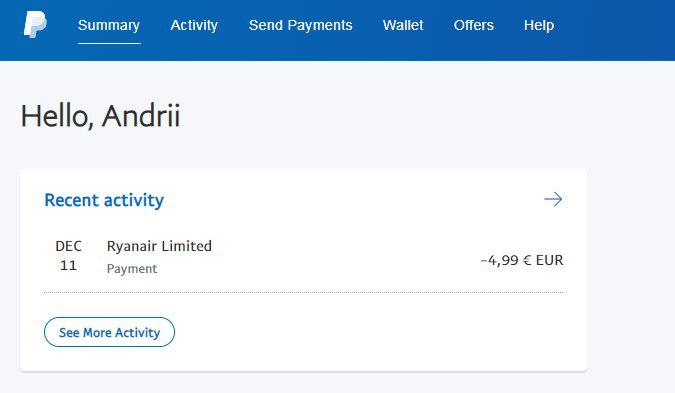The height and width of the screenshot is (393, 675).
Task: Open the Offers page
Action: [x=474, y=25]
